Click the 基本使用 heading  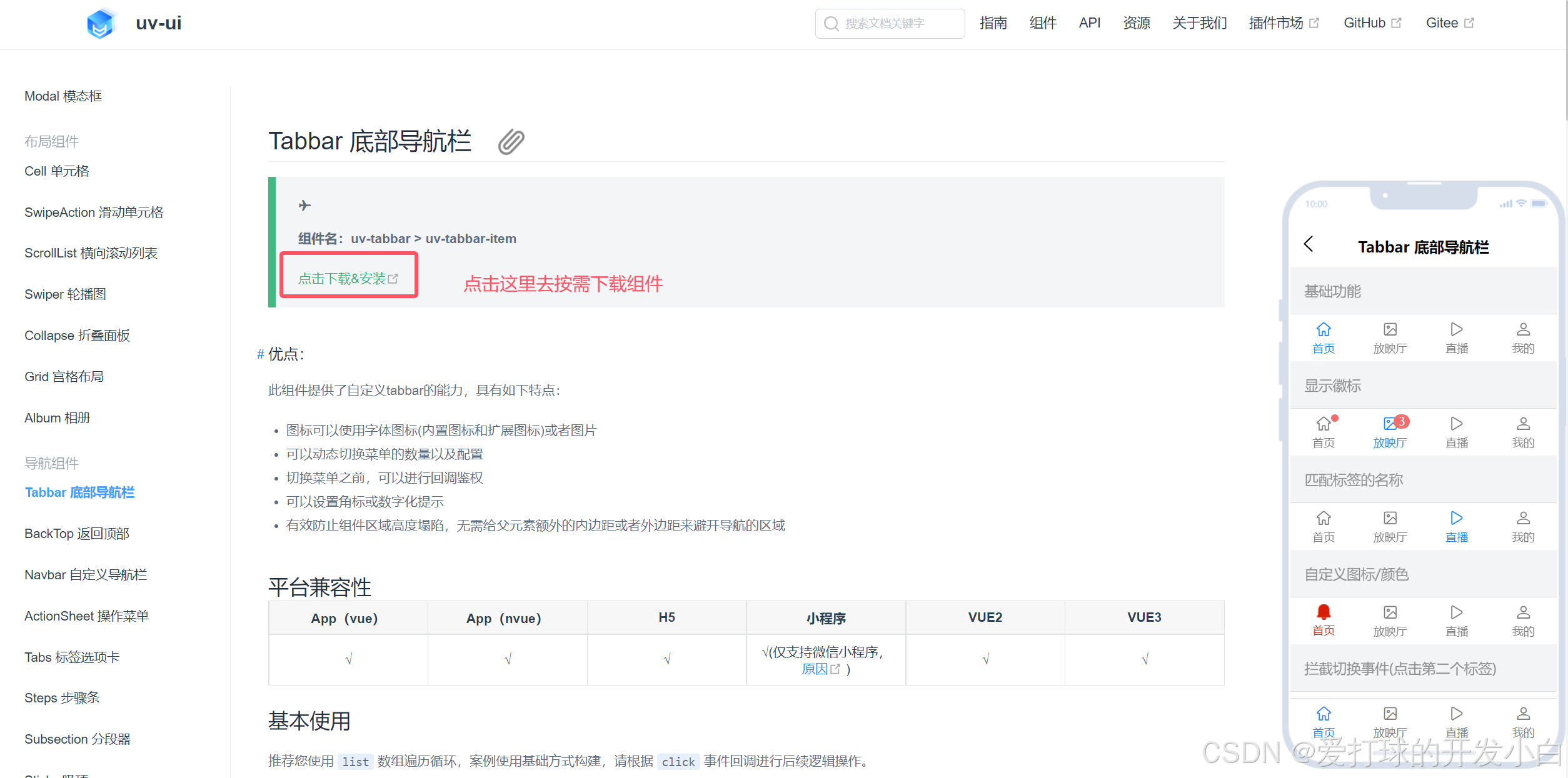pyautogui.click(x=309, y=721)
